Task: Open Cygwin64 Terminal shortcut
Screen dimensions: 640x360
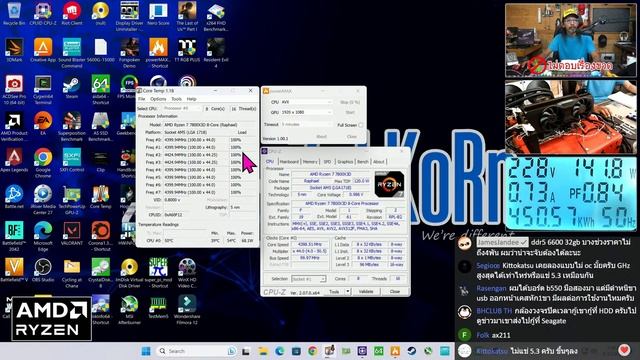Action: [43, 90]
